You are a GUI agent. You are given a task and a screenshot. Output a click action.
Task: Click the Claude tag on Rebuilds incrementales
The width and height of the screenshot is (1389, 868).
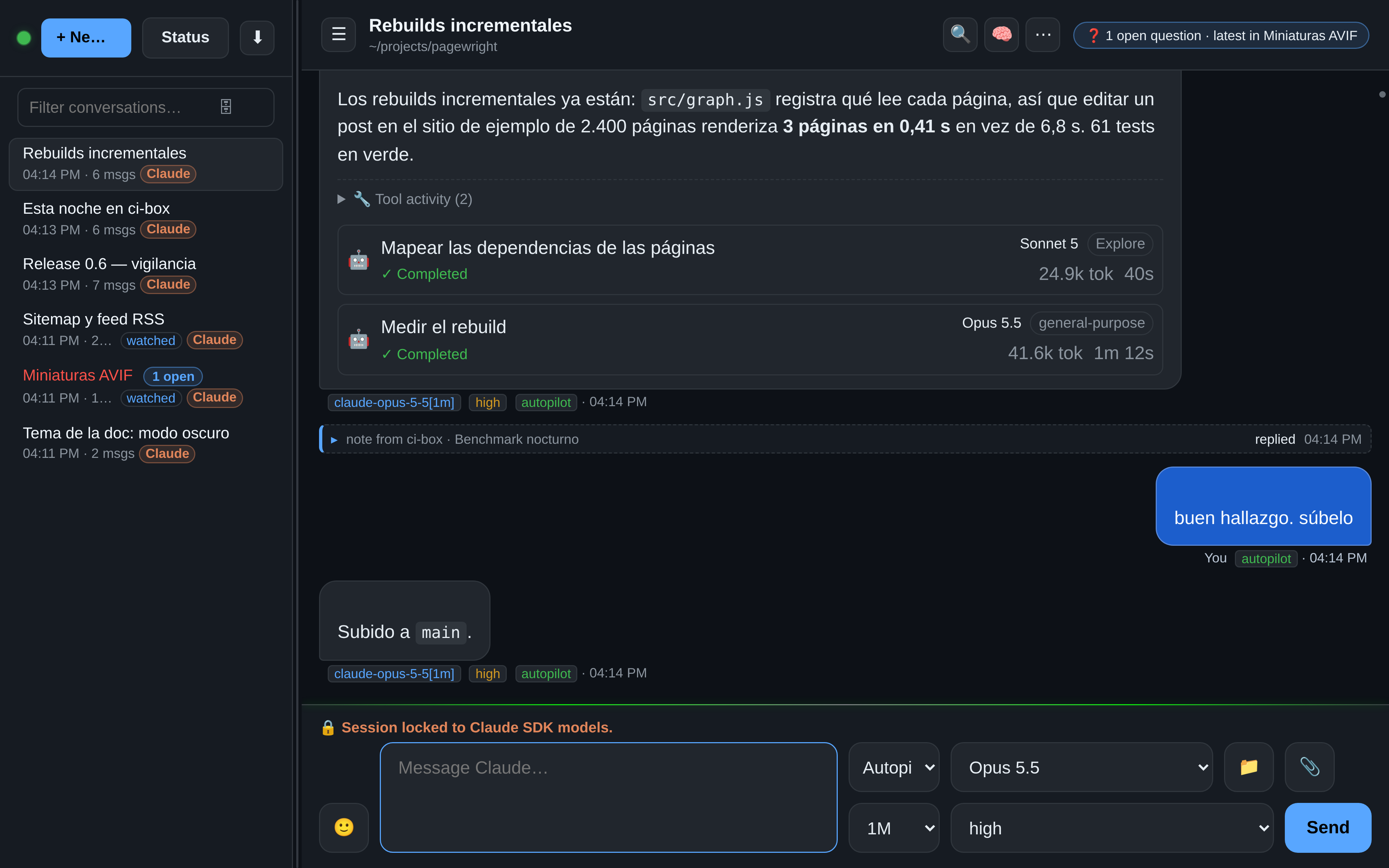tap(168, 174)
